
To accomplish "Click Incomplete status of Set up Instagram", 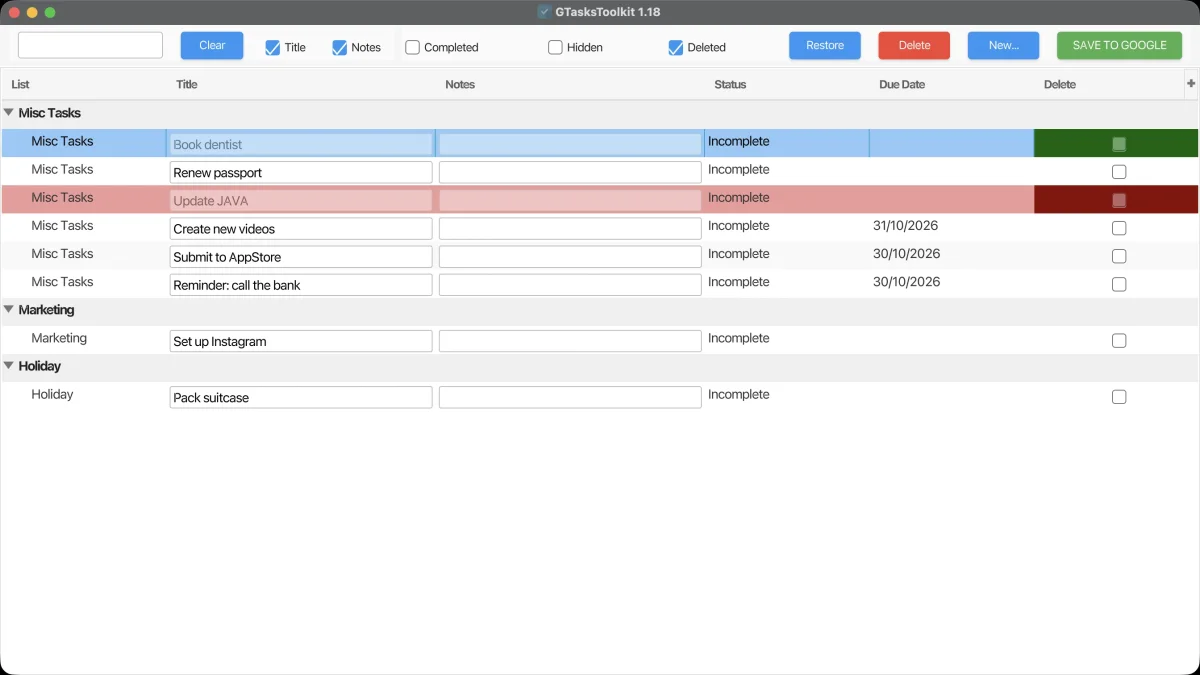I will pos(739,339).
